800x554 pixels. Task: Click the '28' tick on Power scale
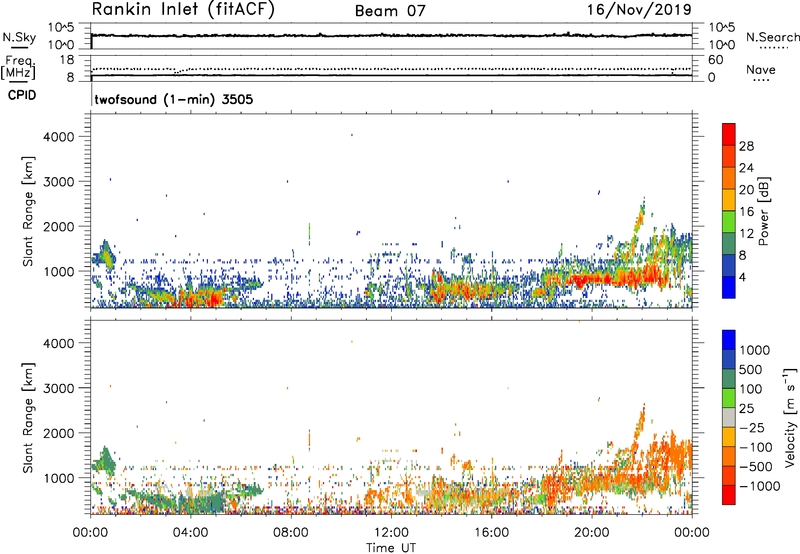(x=746, y=147)
